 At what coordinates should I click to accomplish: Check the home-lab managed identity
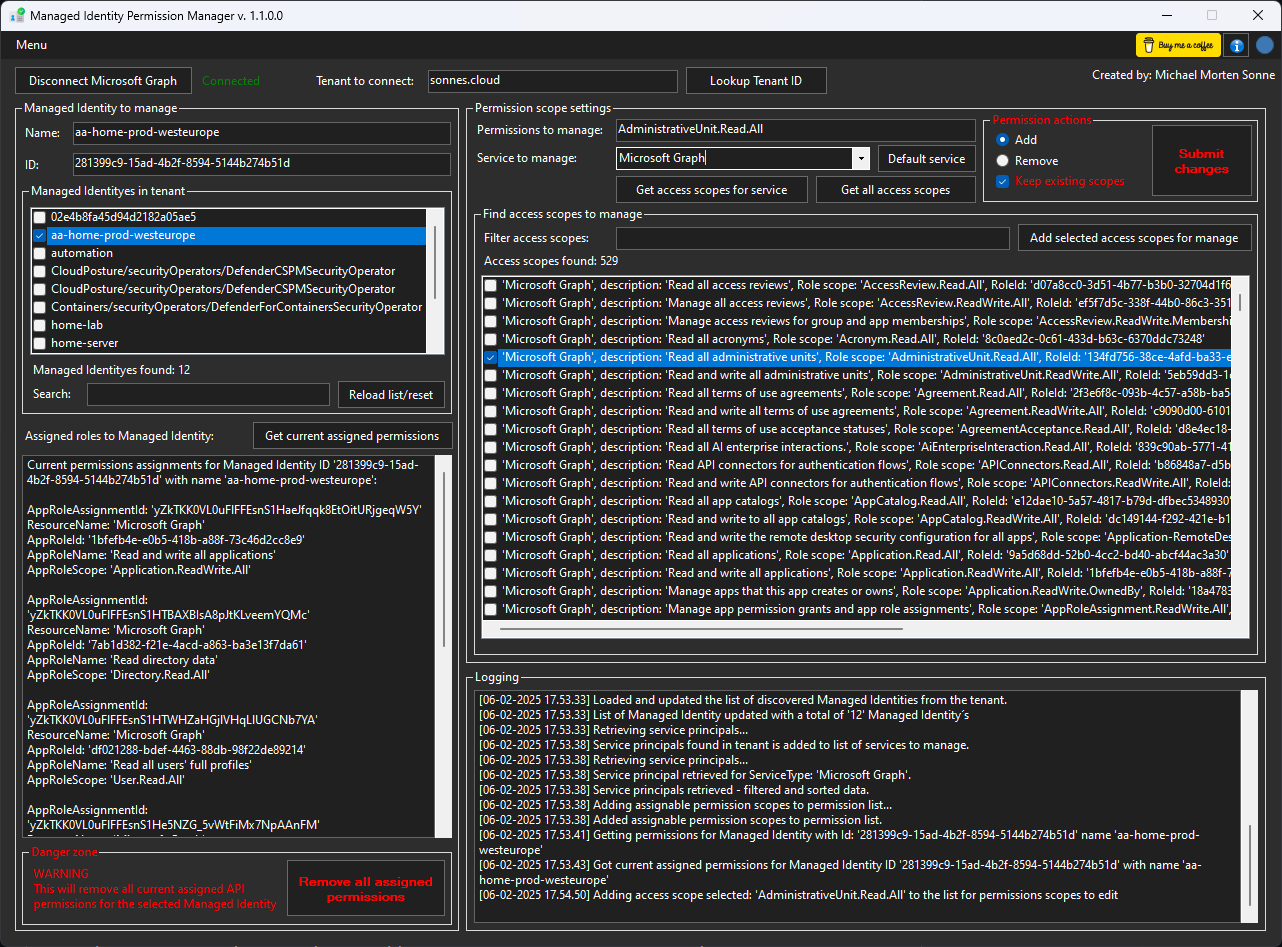(39, 325)
